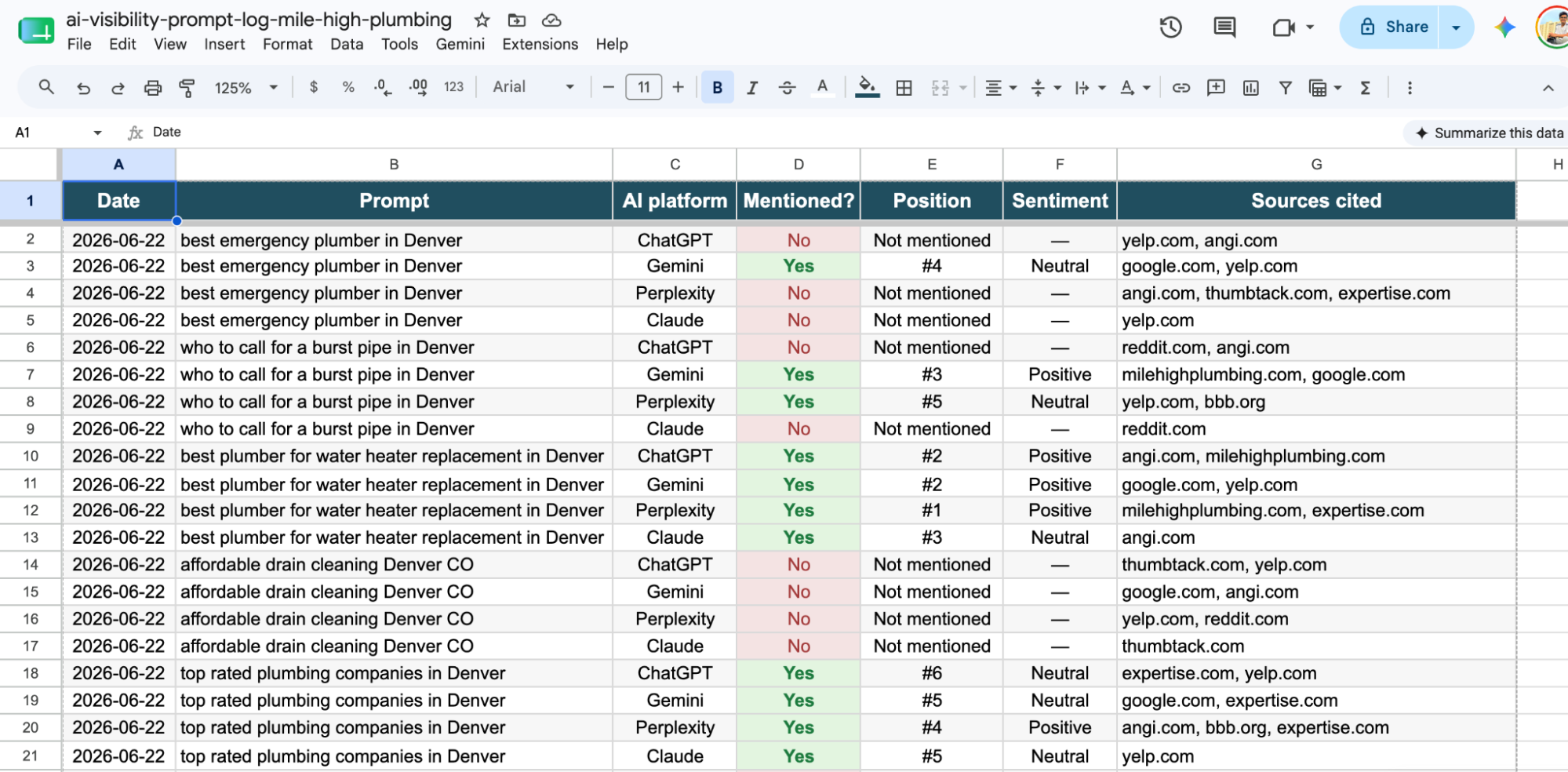This screenshot has height=772, width=1568.
Task: Rename the document title
Action: (259, 20)
